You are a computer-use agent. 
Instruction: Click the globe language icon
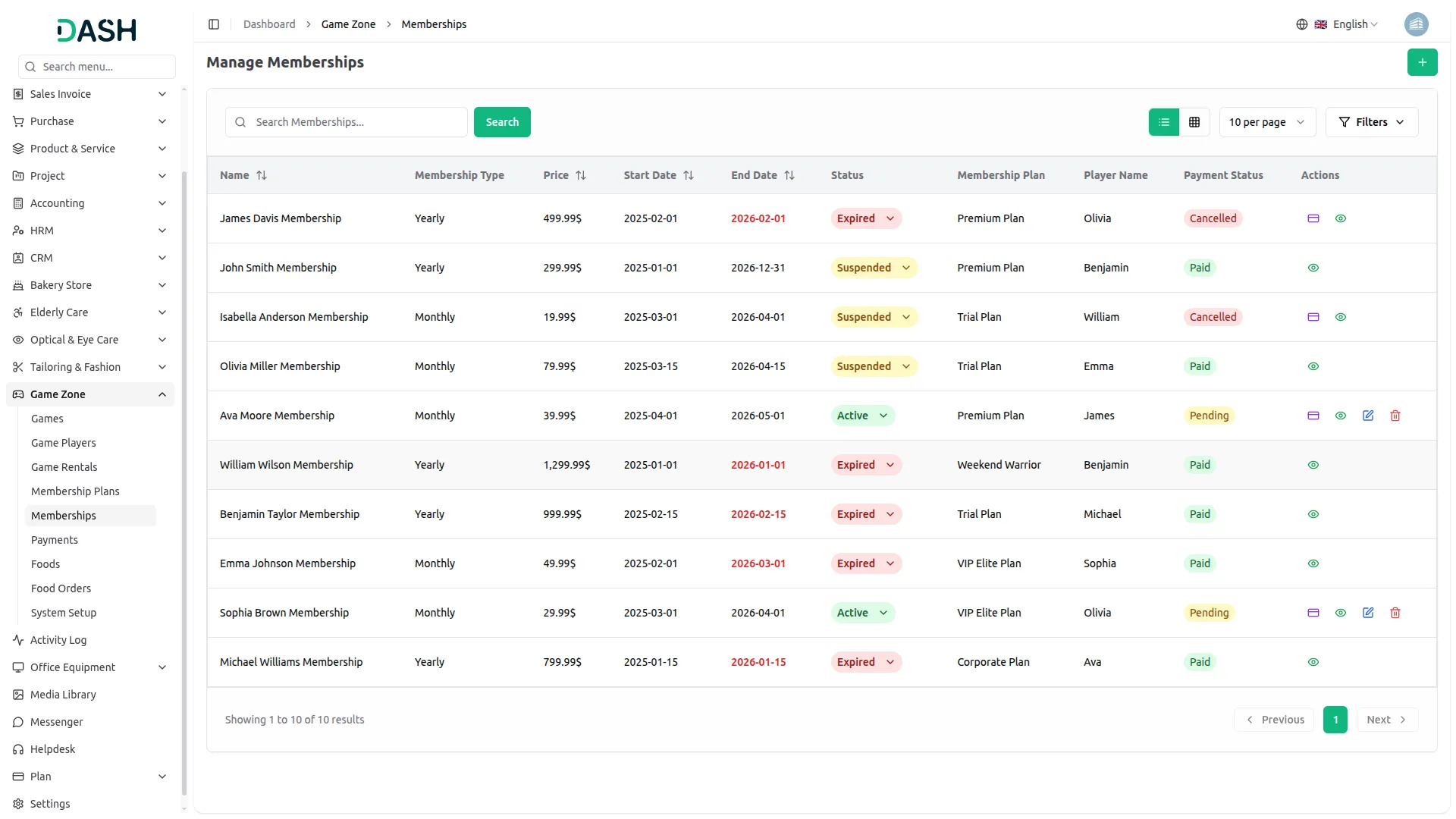(1301, 24)
